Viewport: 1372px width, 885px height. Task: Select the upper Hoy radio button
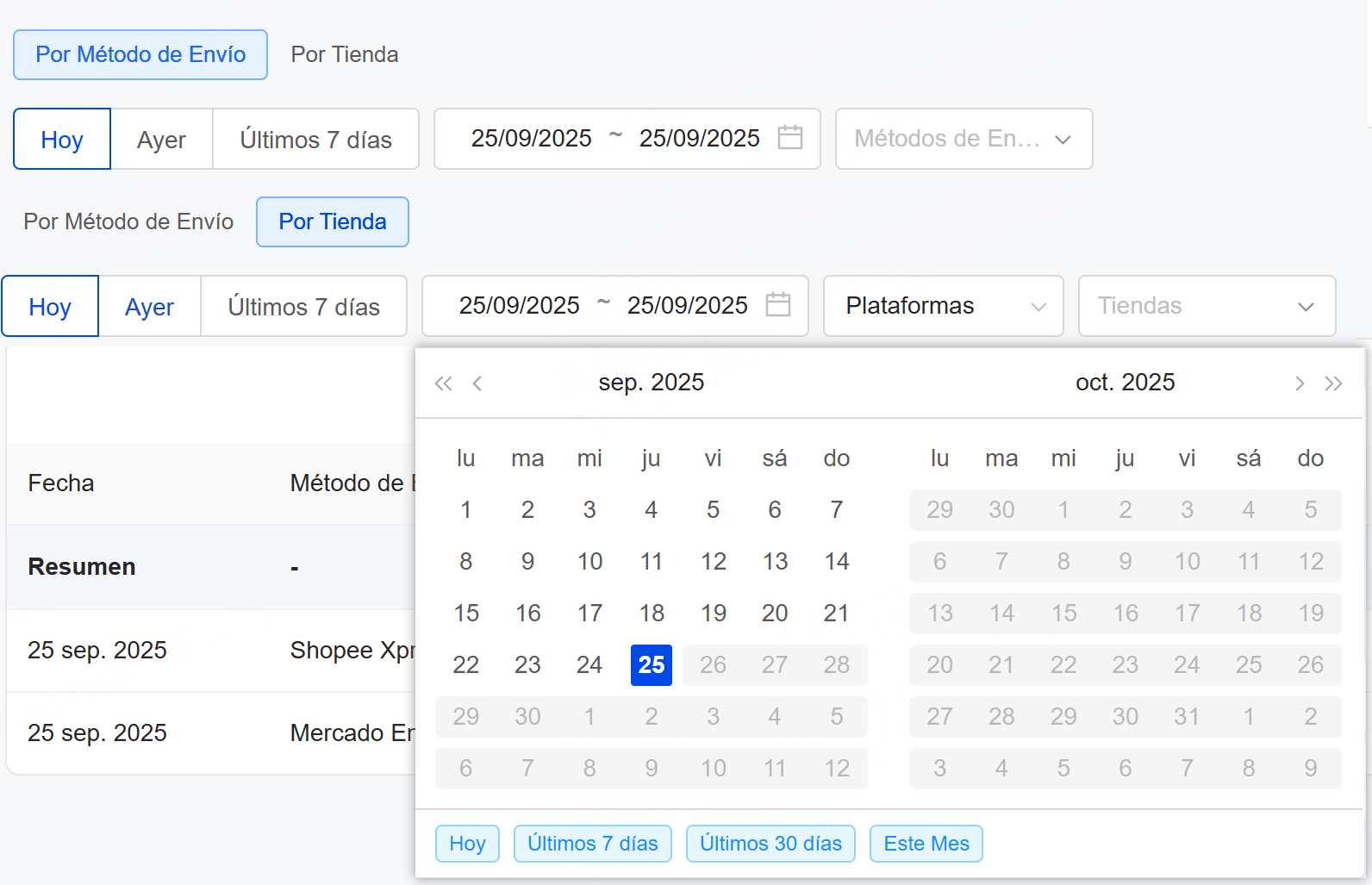pos(62,140)
